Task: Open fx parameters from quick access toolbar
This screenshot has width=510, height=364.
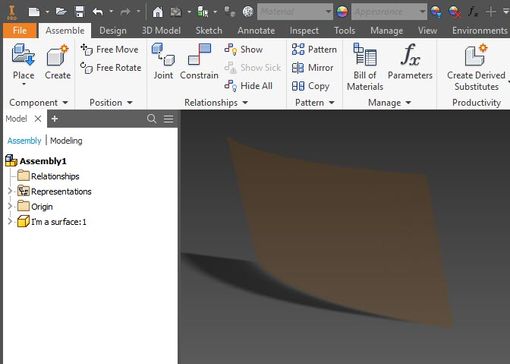Action: pos(473,12)
